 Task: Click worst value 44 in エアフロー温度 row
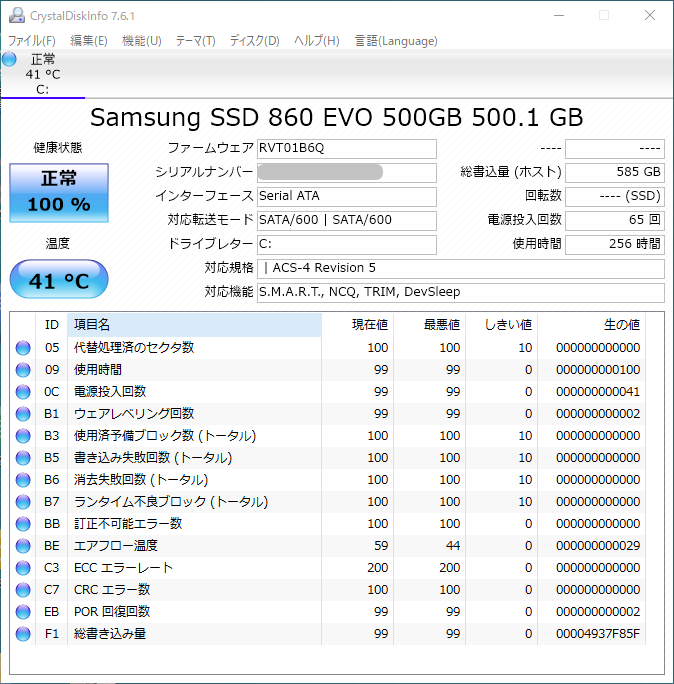pos(453,546)
